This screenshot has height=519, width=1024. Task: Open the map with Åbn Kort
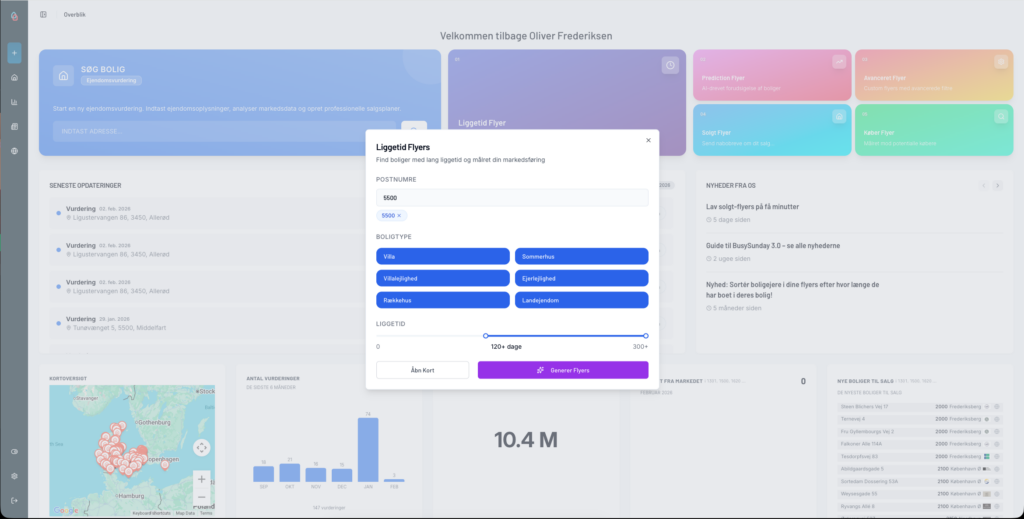pos(422,370)
